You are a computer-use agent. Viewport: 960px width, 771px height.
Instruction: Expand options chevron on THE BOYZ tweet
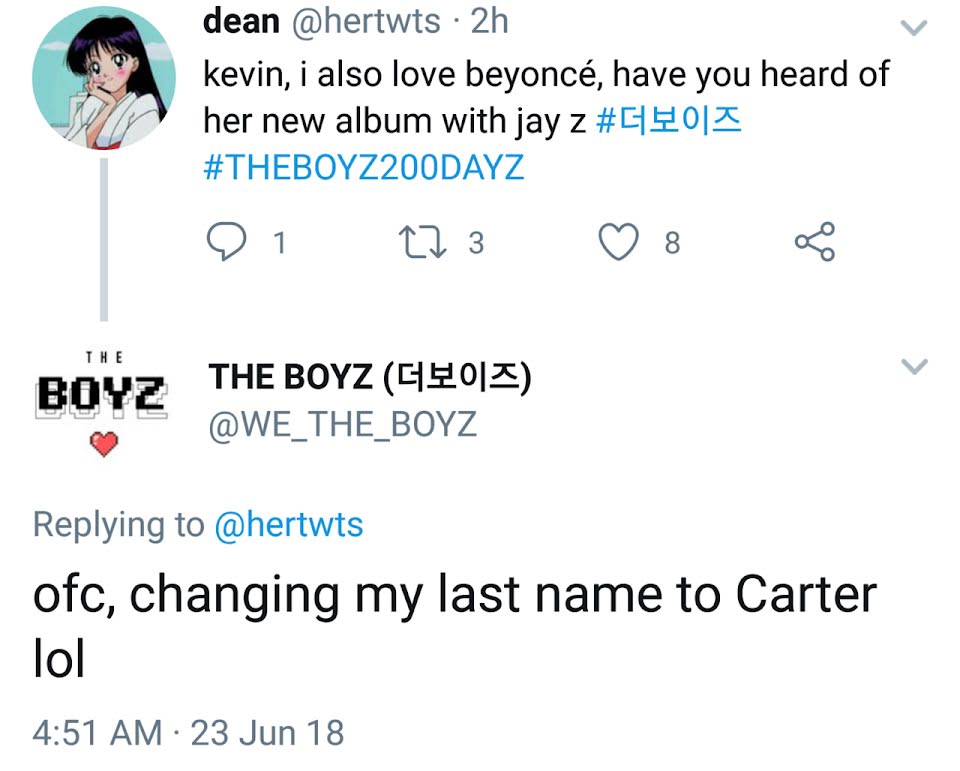pyautogui.click(x=914, y=366)
